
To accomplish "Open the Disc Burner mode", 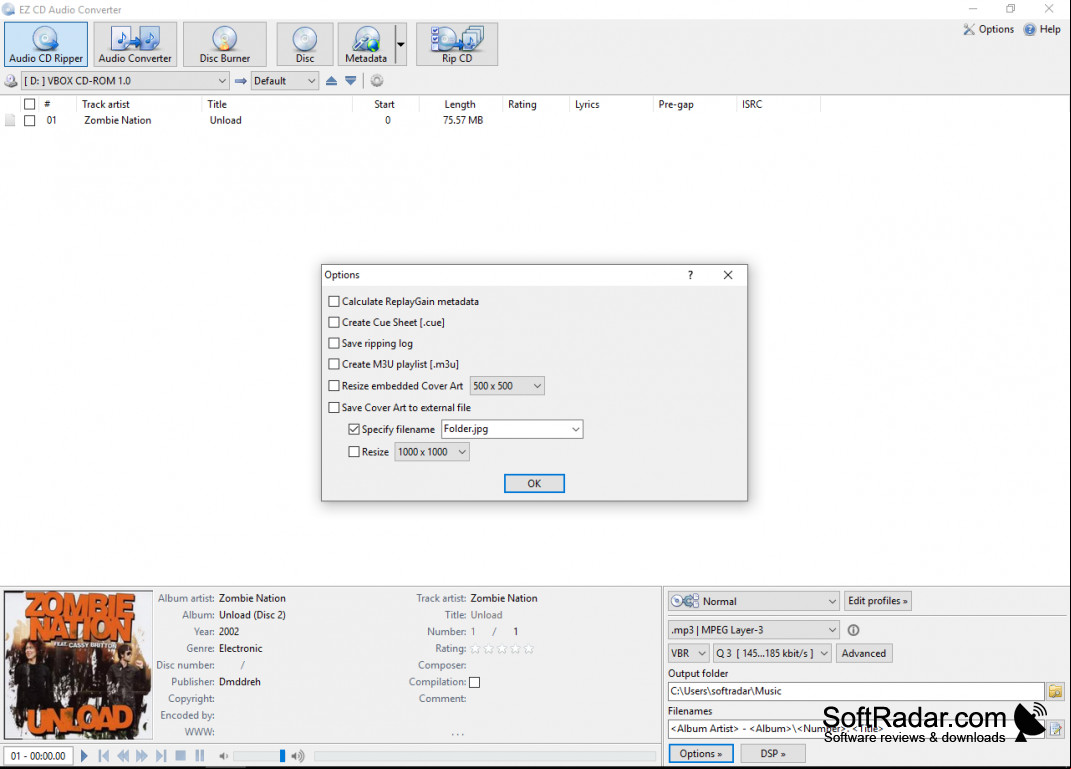I will (x=225, y=44).
